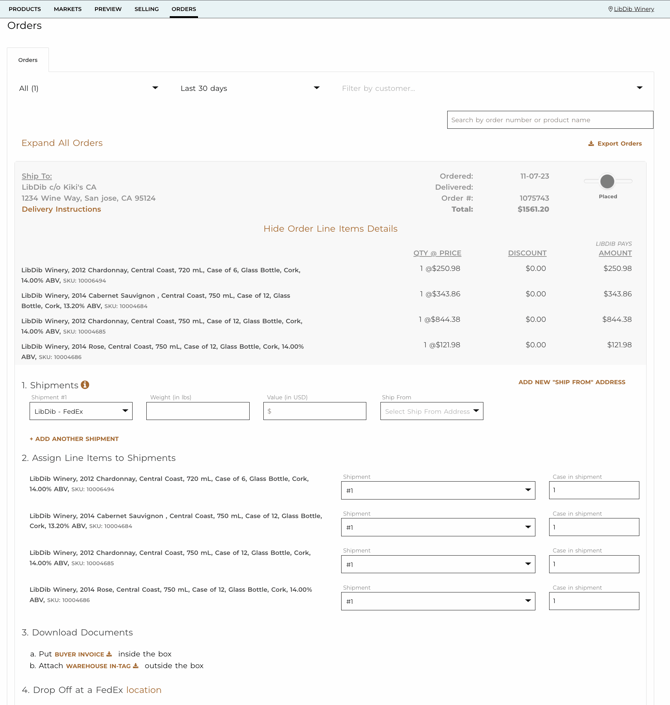Click the Weight (in lbs) input field
The height and width of the screenshot is (705, 670).
198,411
